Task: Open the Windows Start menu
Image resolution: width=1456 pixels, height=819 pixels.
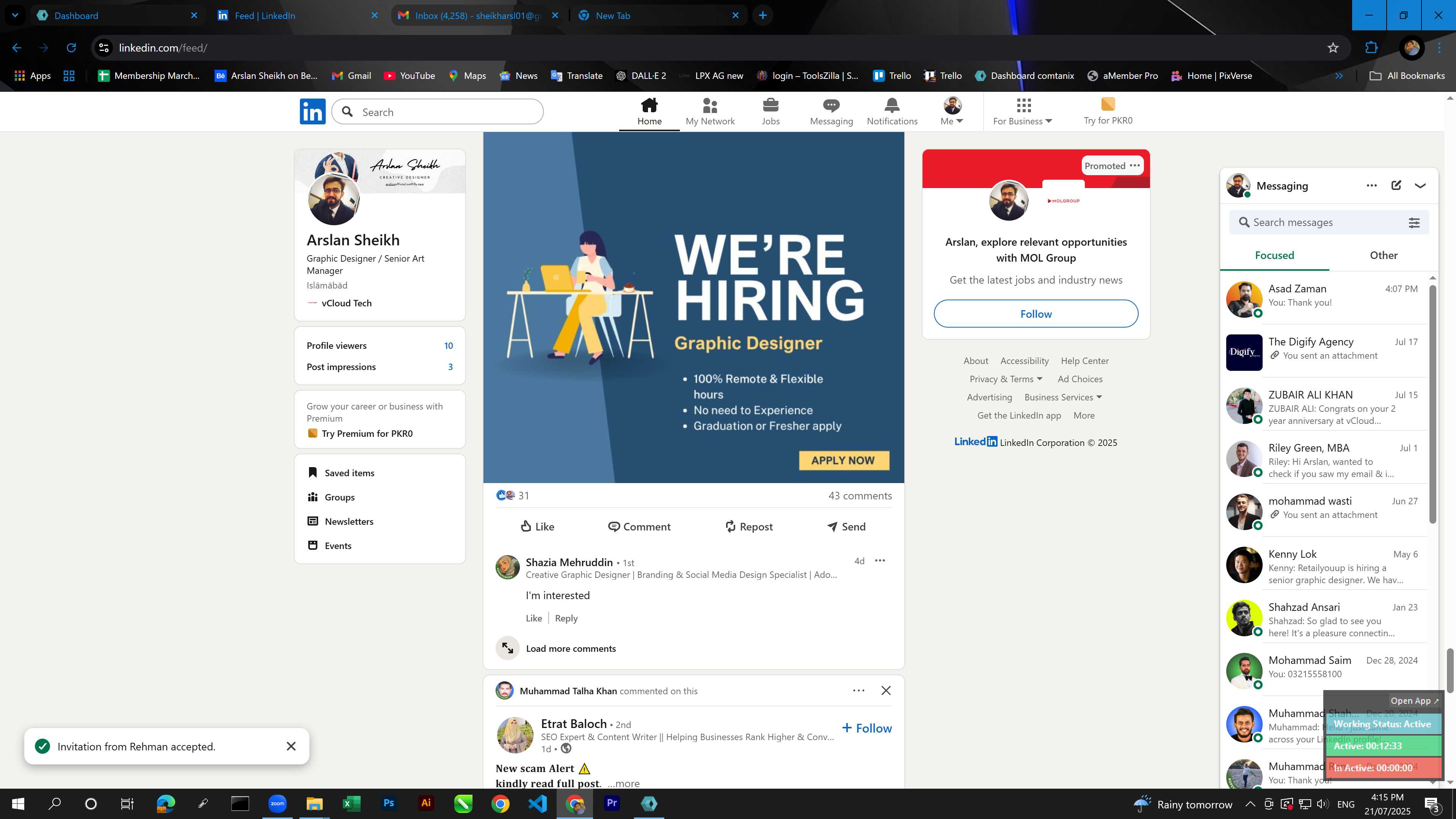Action: pyautogui.click(x=18, y=803)
